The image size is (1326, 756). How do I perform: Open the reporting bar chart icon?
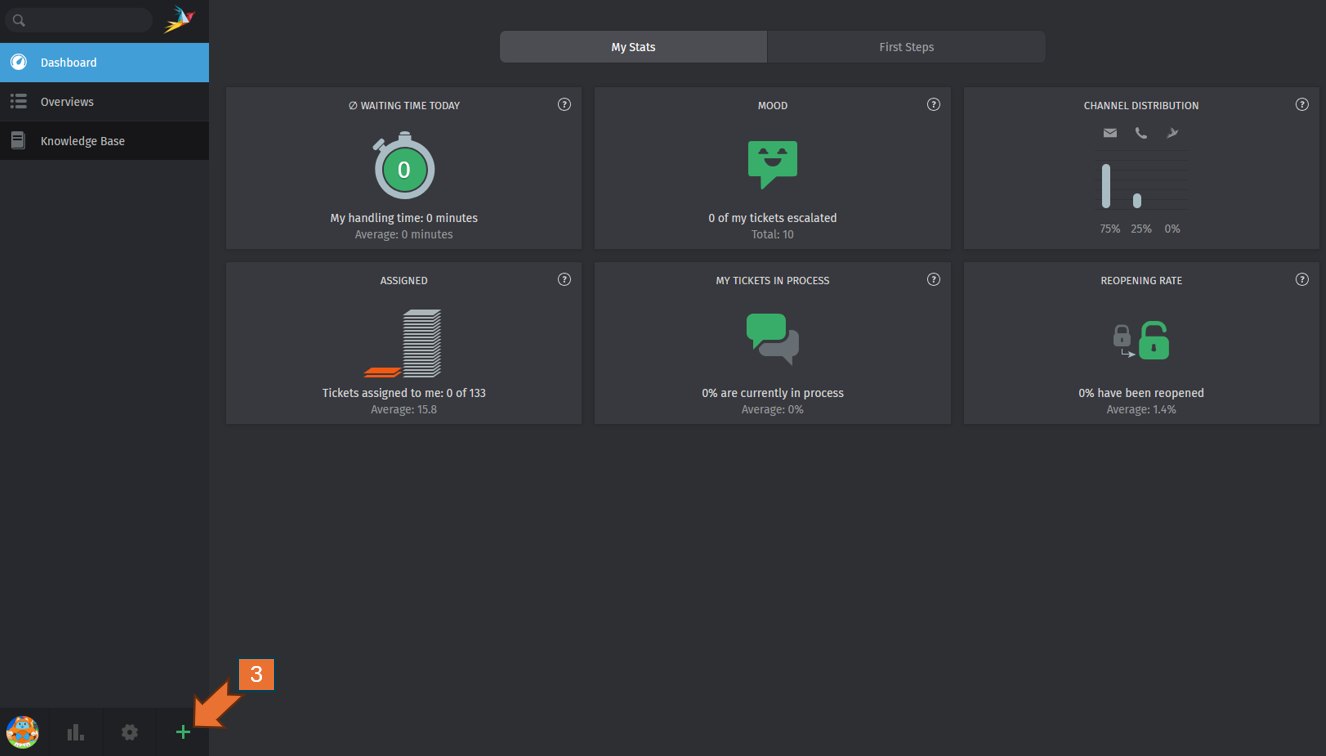point(76,732)
